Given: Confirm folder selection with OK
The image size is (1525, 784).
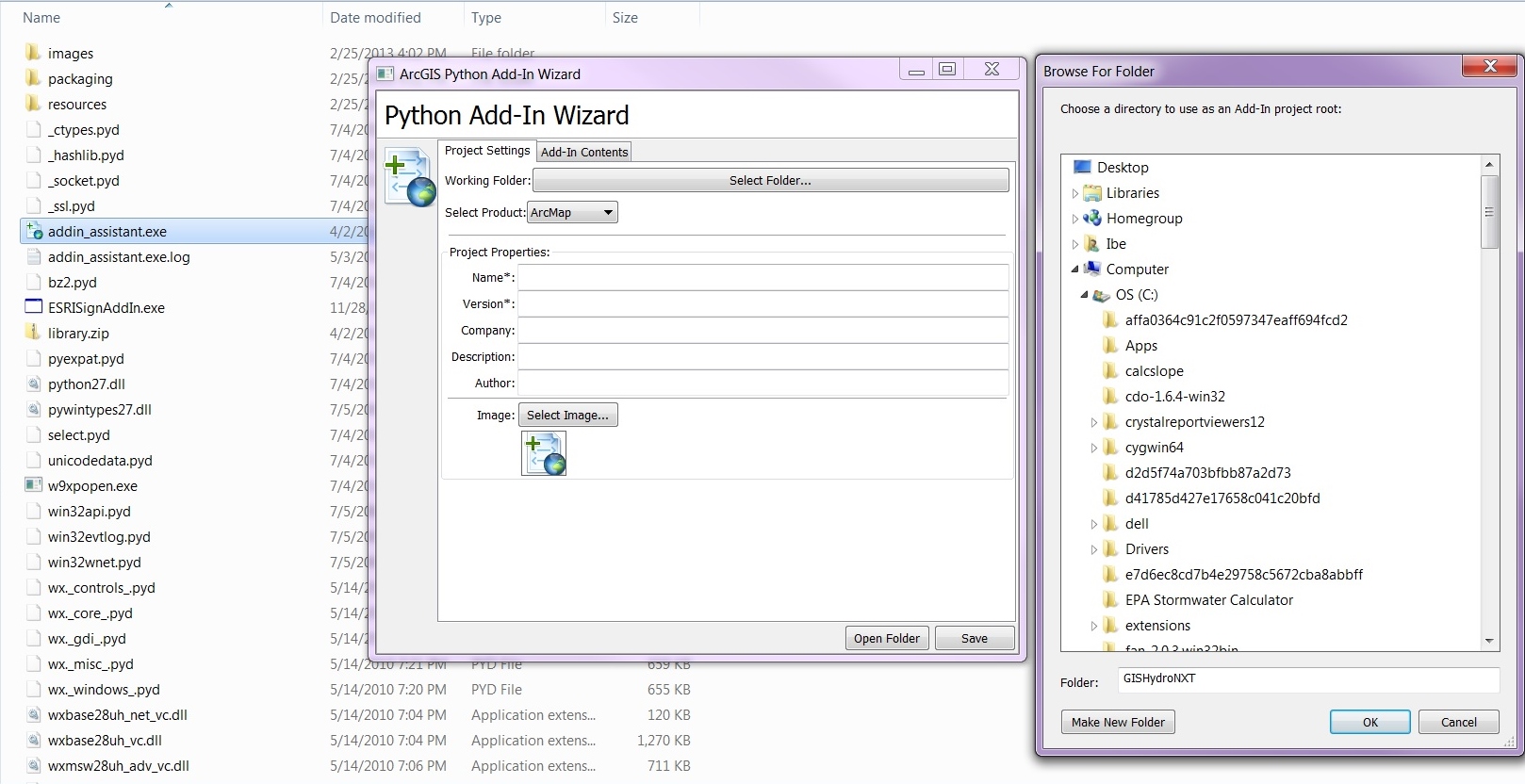Looking at the screenshot, I should click(1370, 722).
